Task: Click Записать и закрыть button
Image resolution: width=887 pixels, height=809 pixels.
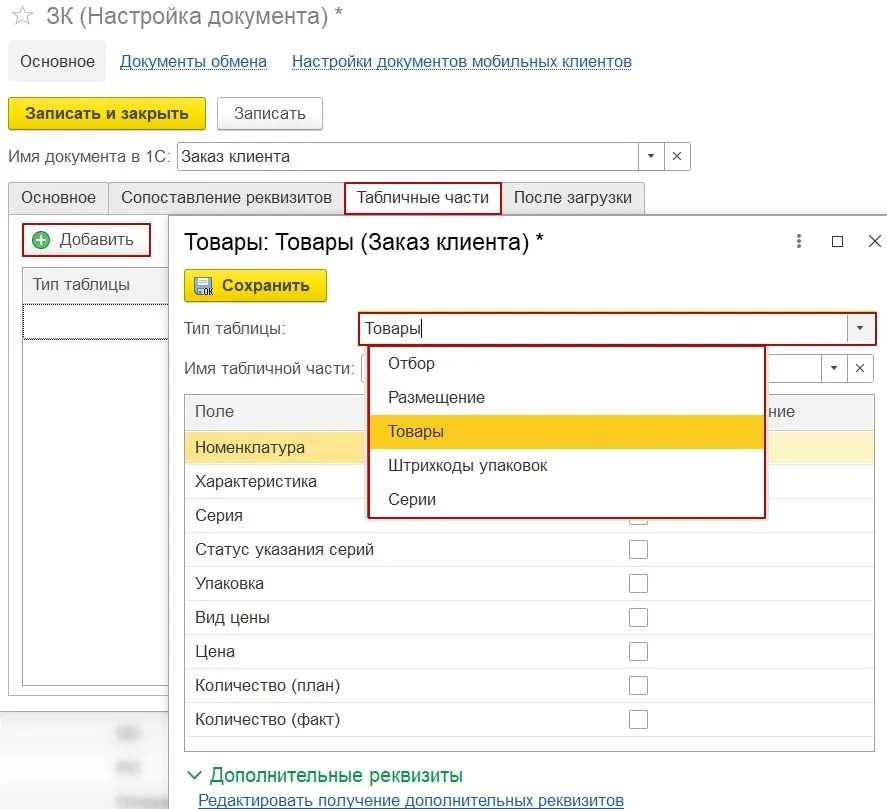Action: point(107,113)
